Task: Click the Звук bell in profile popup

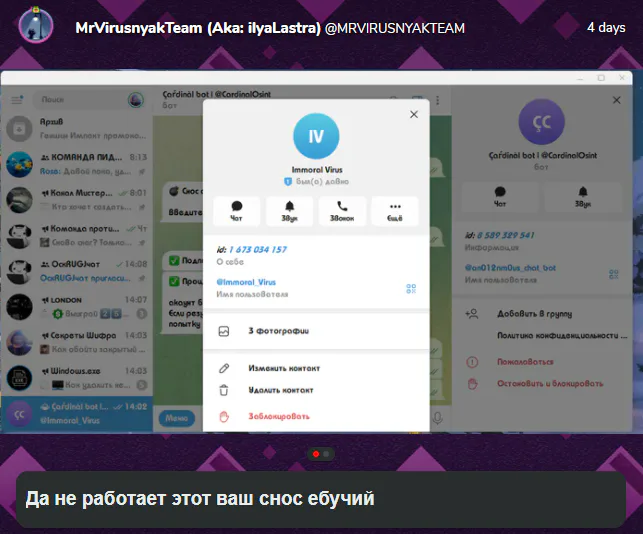Action: [290, 211]
